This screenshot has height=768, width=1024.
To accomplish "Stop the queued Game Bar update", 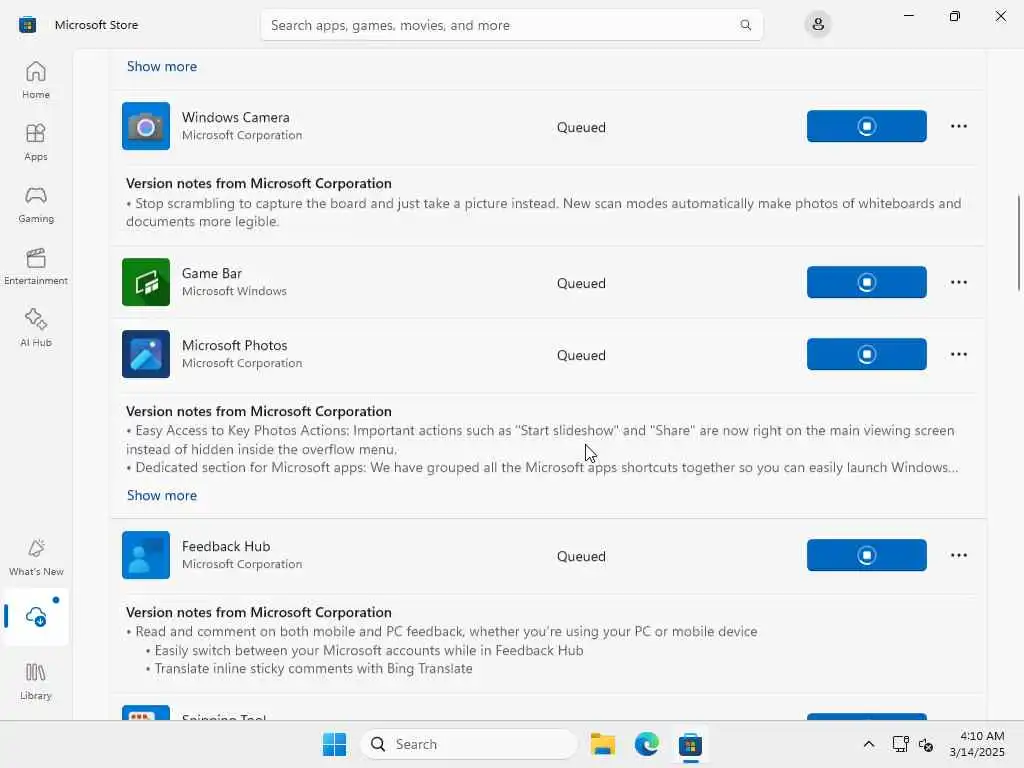I will click(866, 282).
